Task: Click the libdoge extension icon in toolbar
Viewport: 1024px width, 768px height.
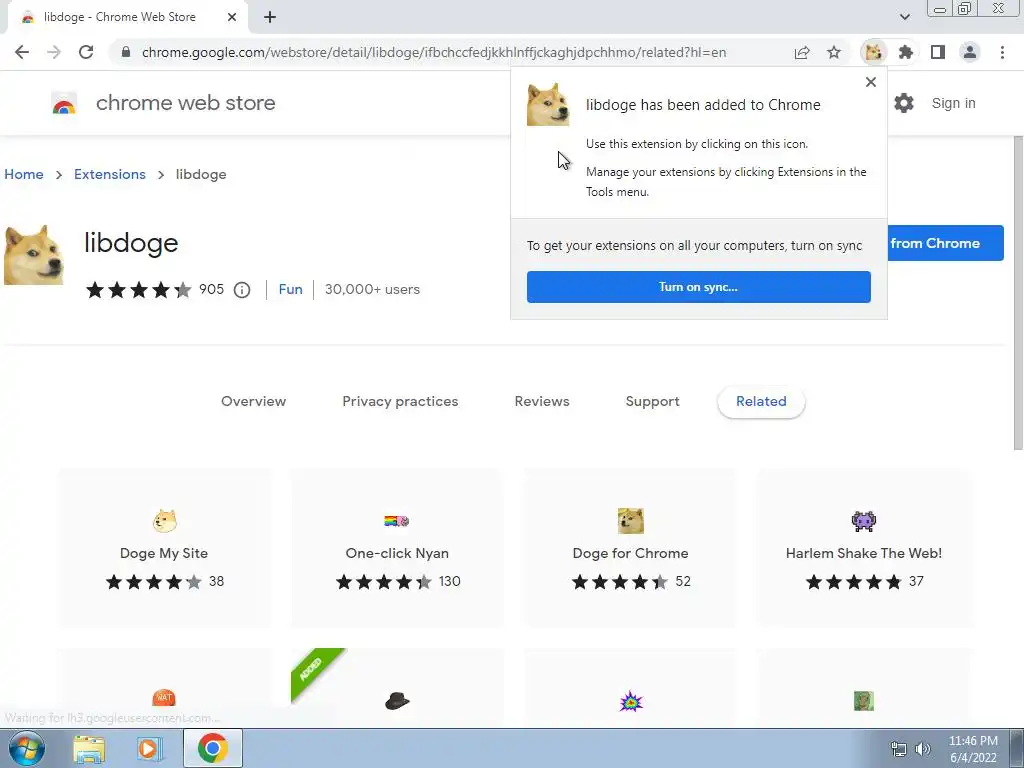Action: 873,52
